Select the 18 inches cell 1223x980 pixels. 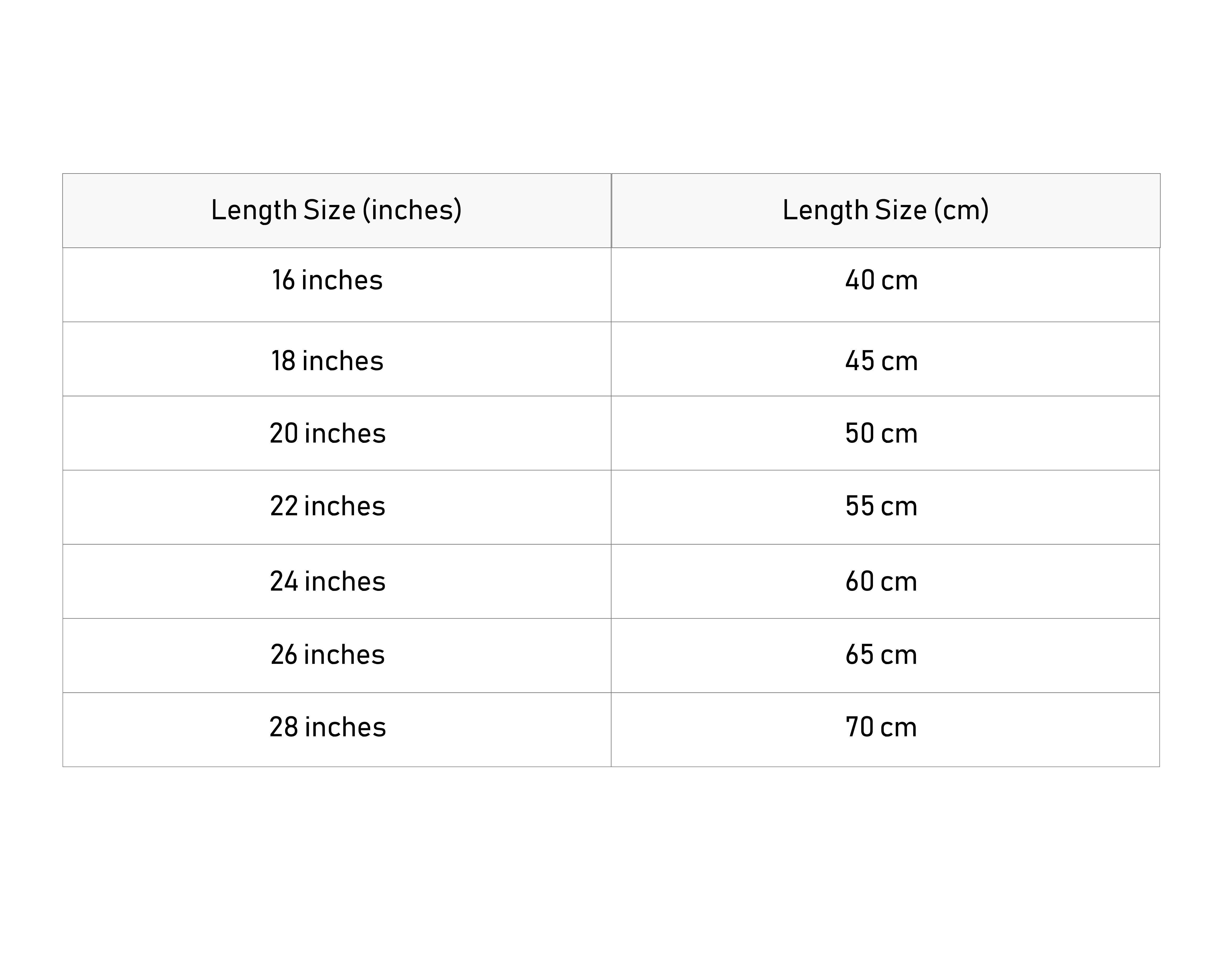tap(337, 359)
